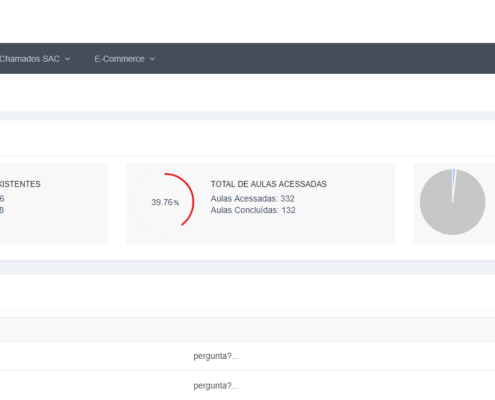Open the first pergunta?... row
The width and height of the screenshot is (495, 400).
[x=247, y=356]
